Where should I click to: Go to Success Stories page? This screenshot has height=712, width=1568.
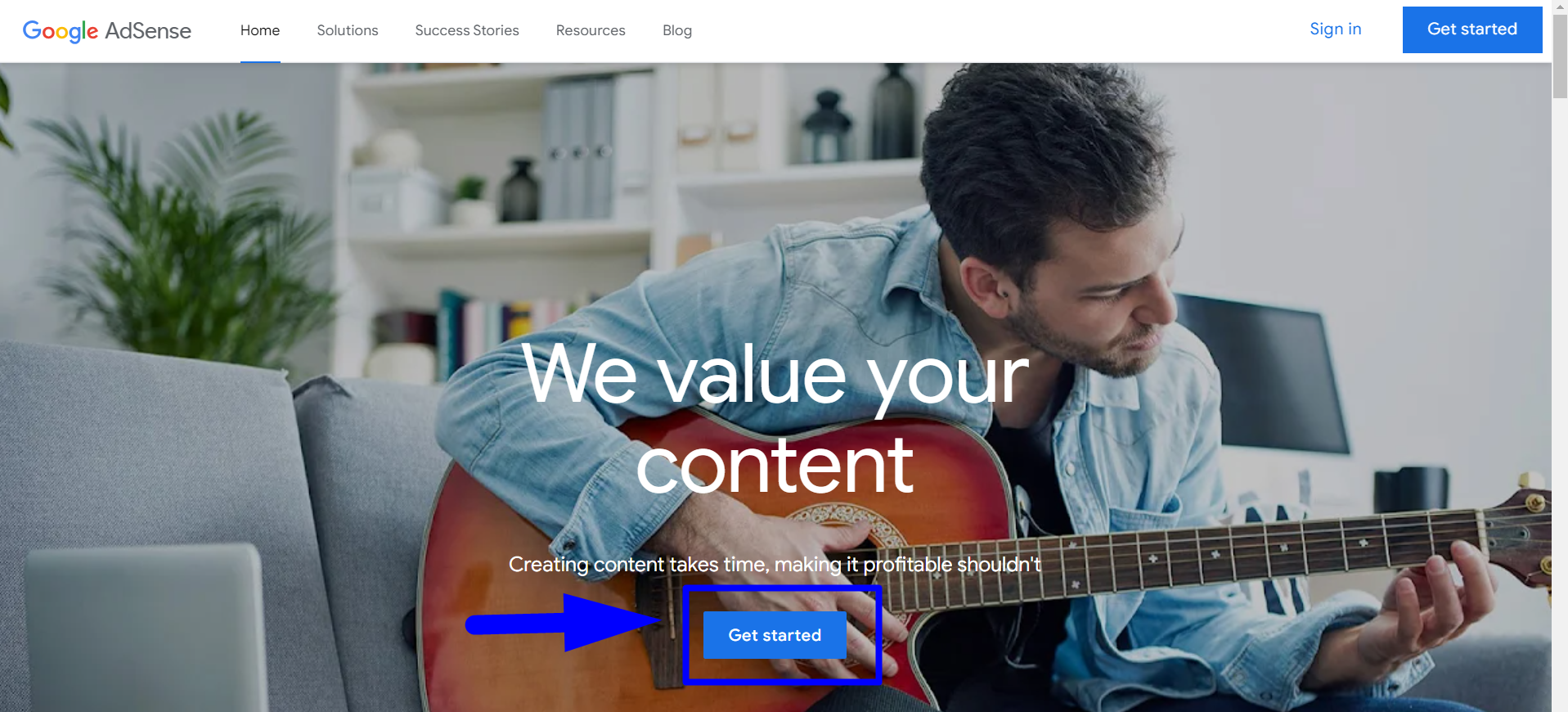coord(467,30)
